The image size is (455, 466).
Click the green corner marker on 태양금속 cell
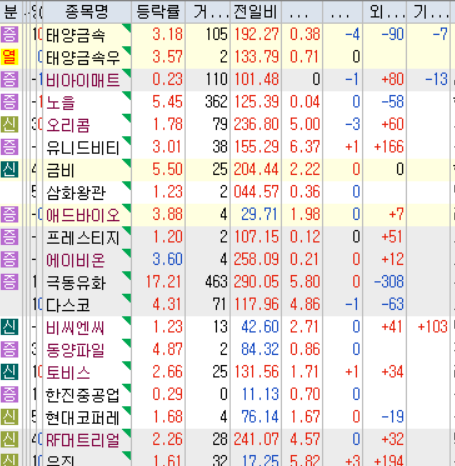127,27
